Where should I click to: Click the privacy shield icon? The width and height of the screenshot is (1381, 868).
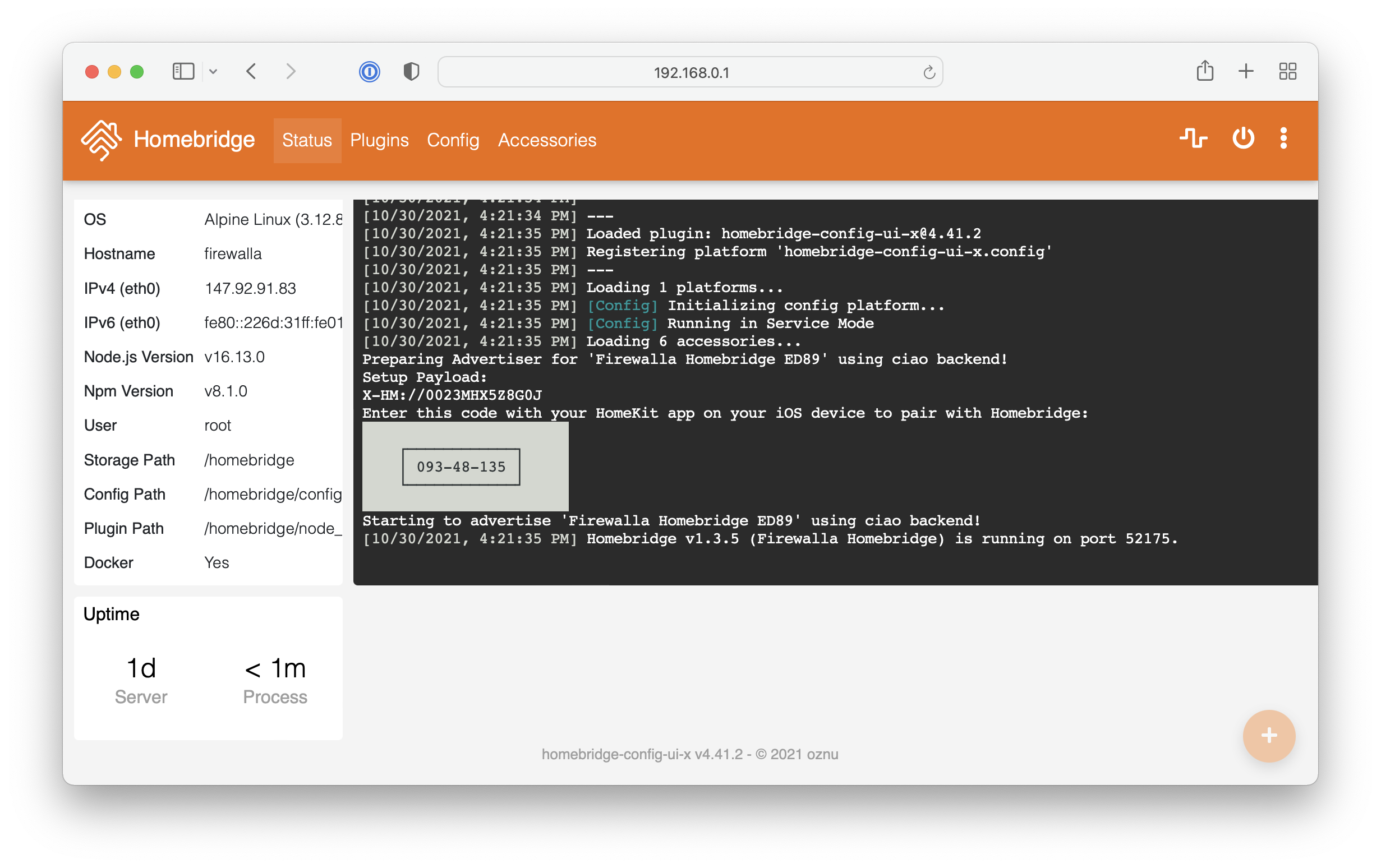click(411, 72)
